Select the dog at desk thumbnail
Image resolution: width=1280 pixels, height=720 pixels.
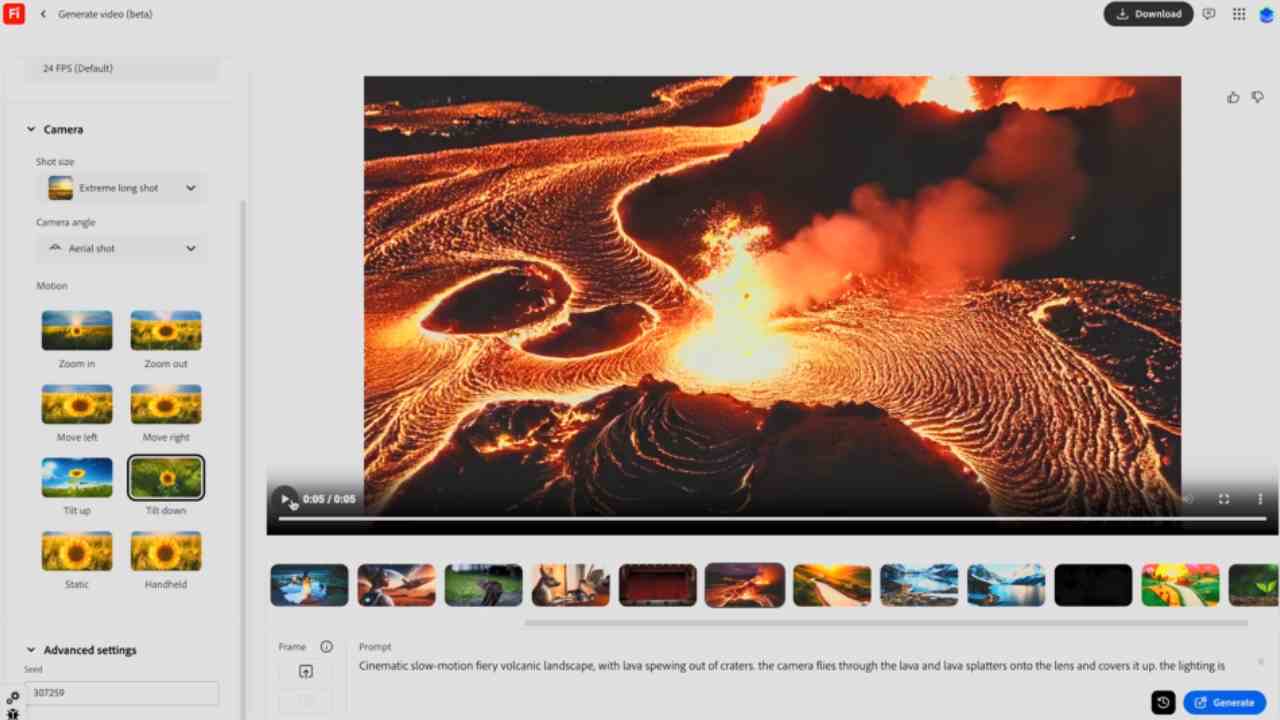[570, 585]
